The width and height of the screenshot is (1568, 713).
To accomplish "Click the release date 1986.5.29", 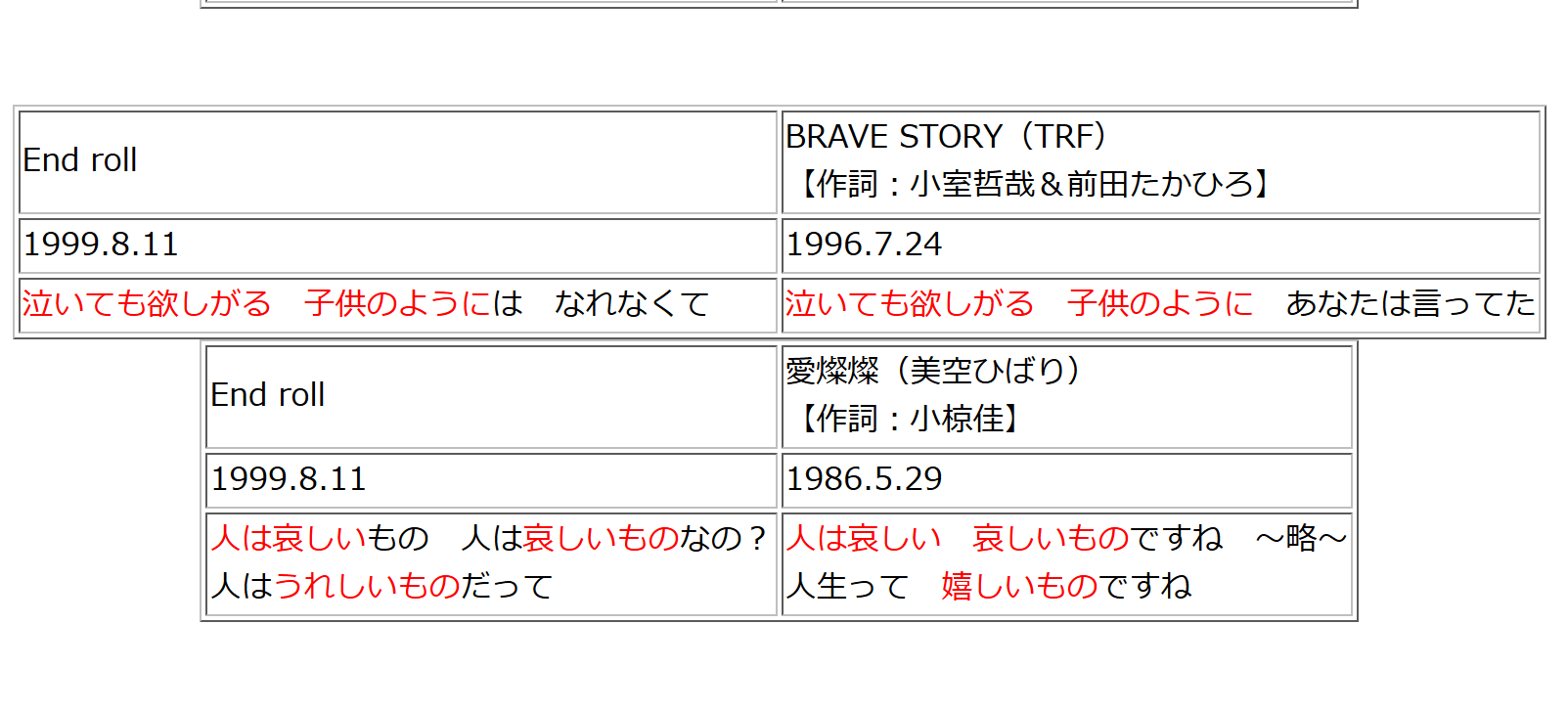I will coord(864,479).
